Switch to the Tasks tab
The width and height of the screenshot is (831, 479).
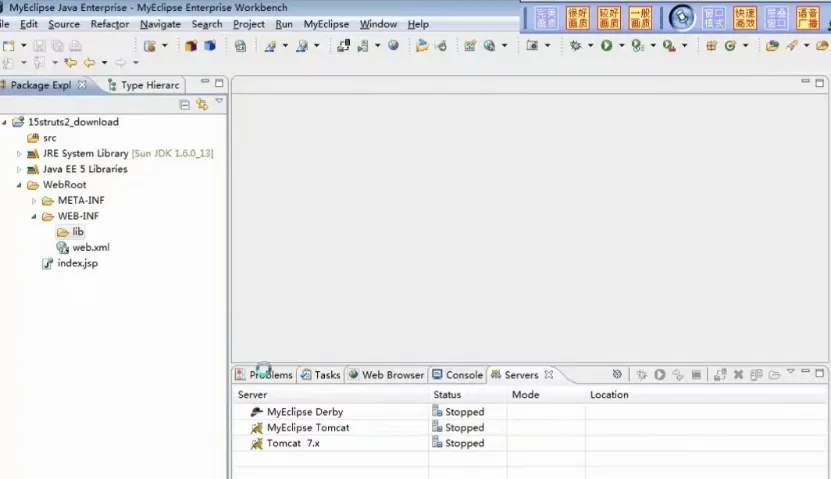(x=321, y=375)
